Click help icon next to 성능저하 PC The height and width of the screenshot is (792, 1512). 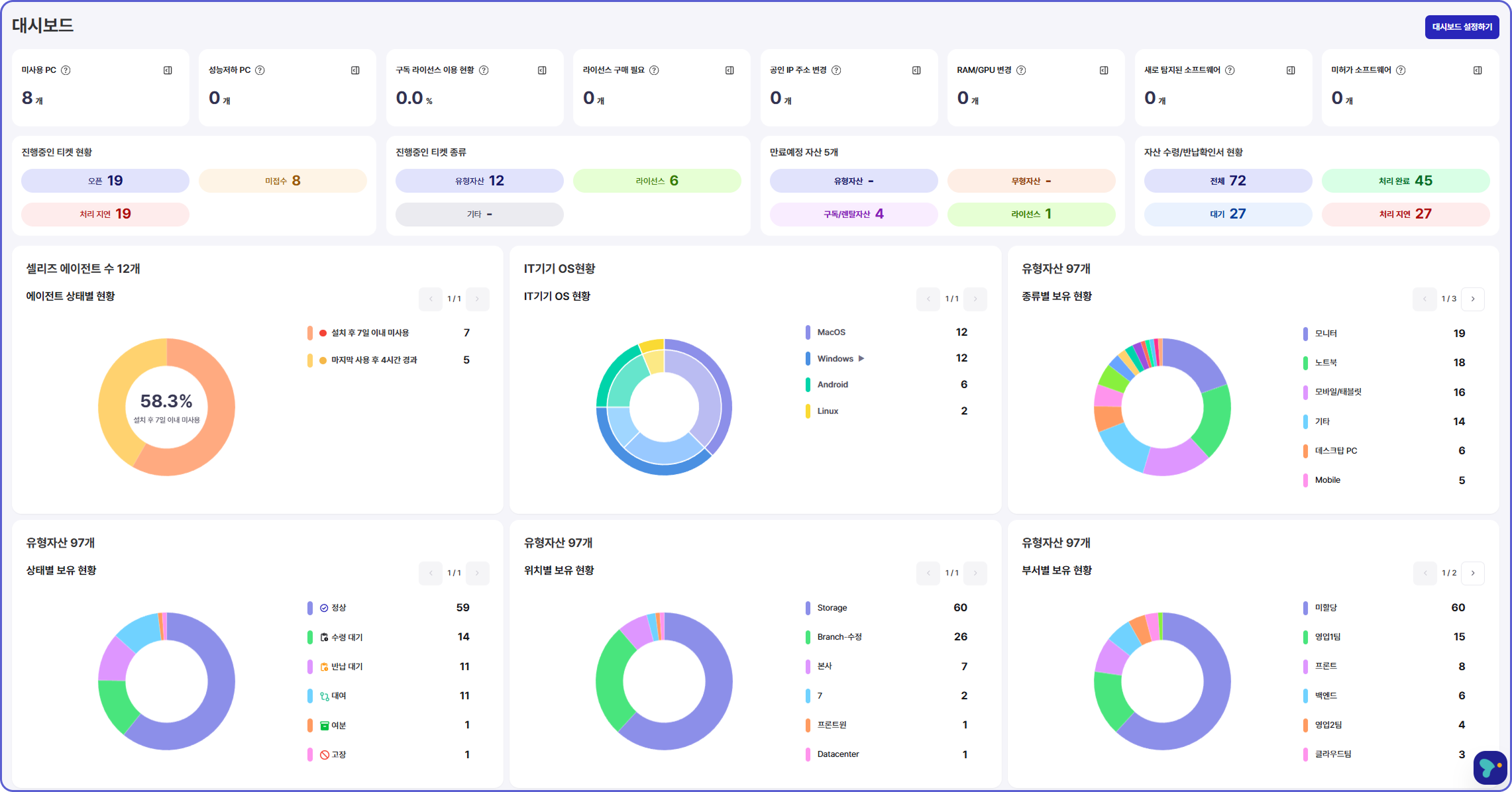point(260,70)
